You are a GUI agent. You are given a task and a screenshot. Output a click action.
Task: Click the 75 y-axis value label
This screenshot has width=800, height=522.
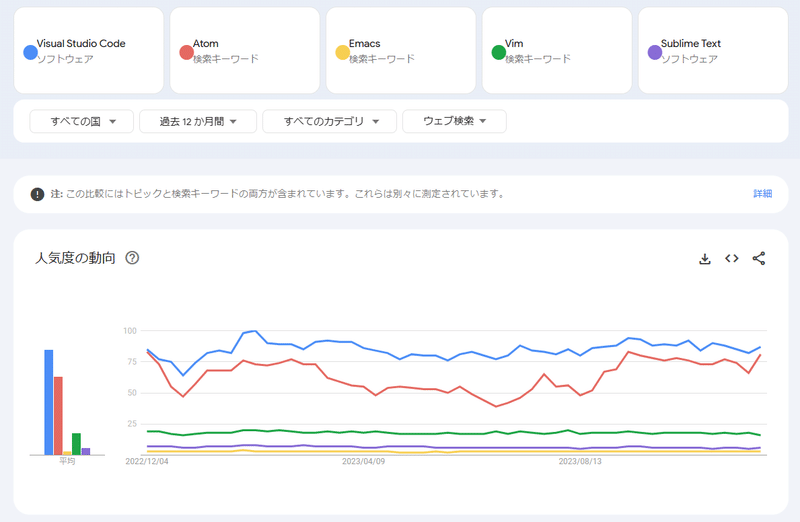[x=132, y=362]
